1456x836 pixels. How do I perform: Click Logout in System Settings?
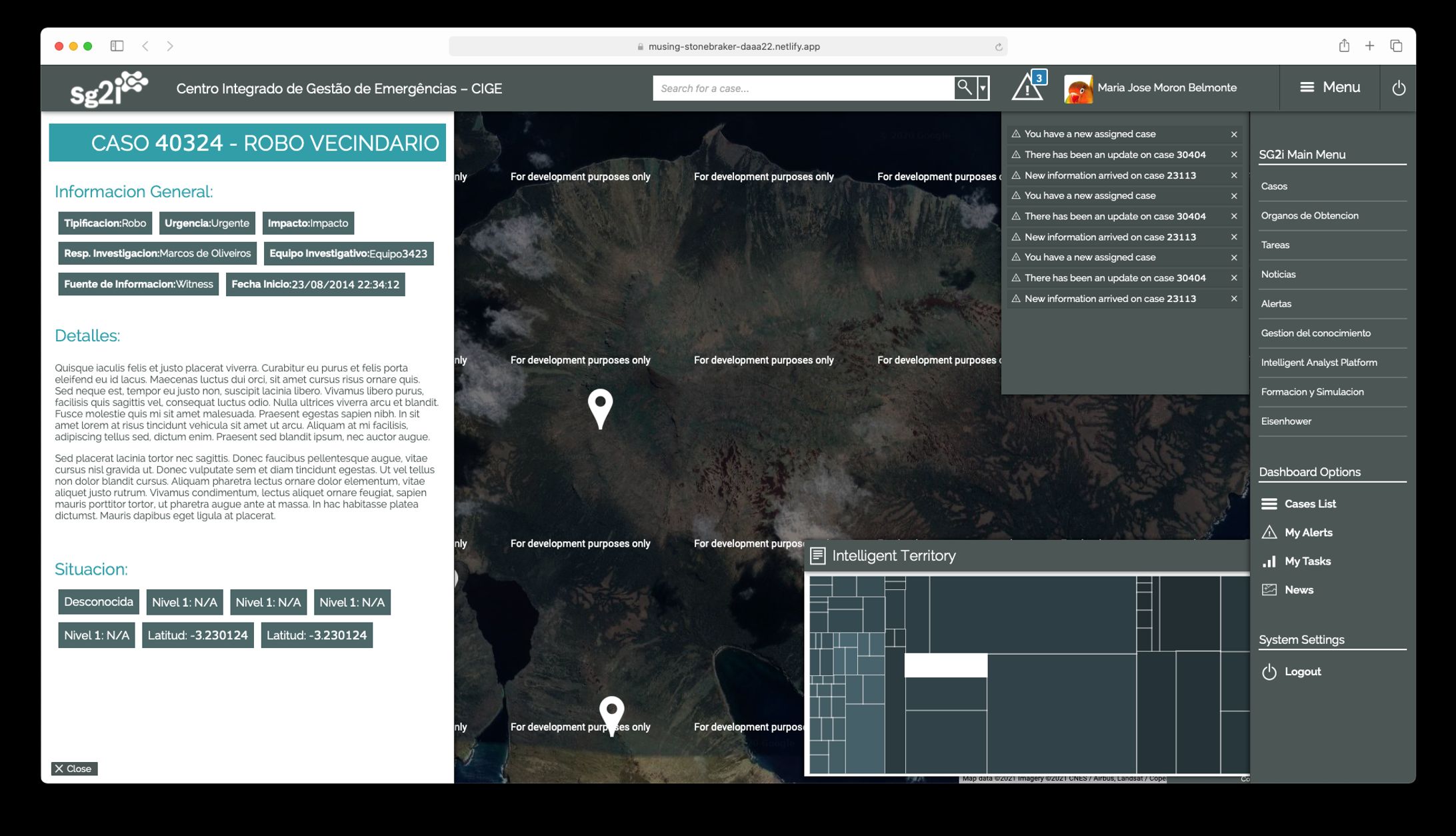tap(1302, 671)
